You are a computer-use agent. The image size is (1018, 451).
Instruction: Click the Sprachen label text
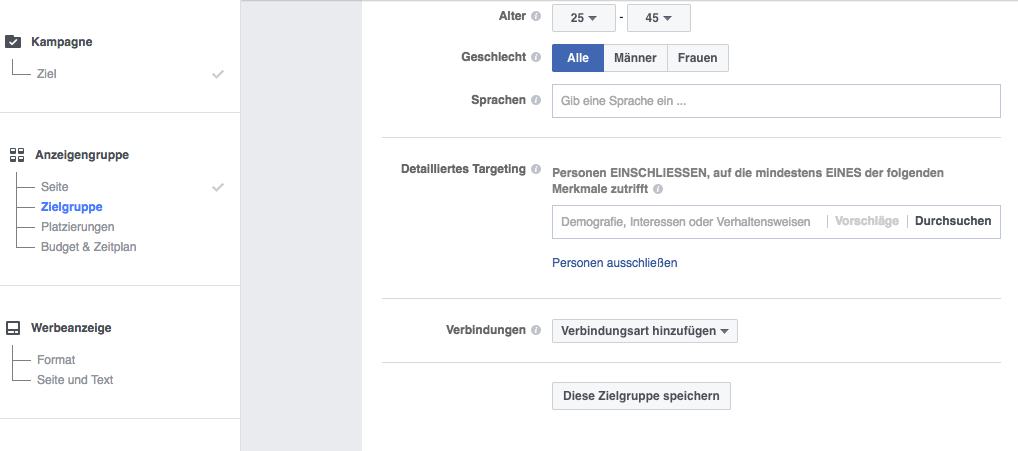[x=499, y=100]
